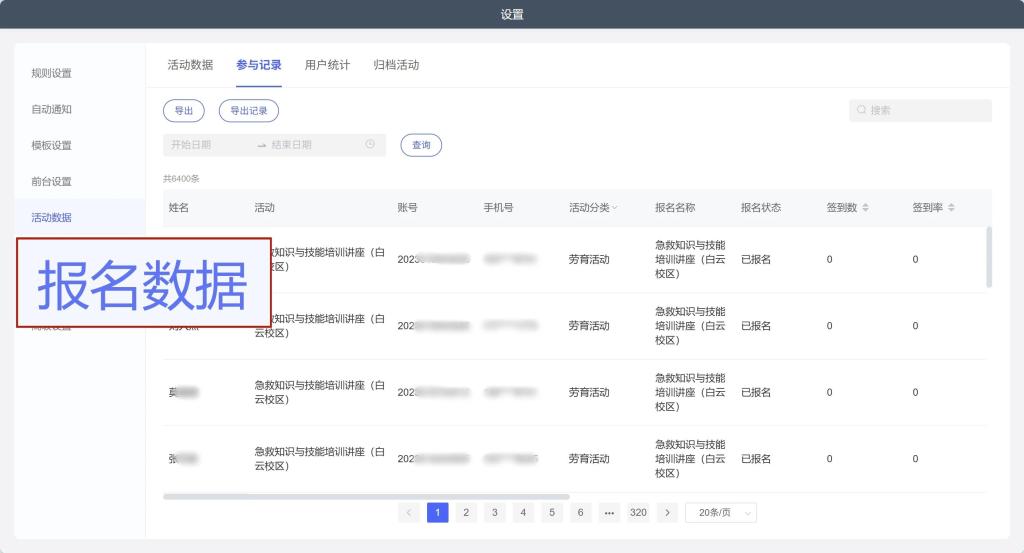This screenshot has height=553, width=1024.
Task: Click the magnifier icon in the search box
Action: pyautogui.click(x=861, y=111)
